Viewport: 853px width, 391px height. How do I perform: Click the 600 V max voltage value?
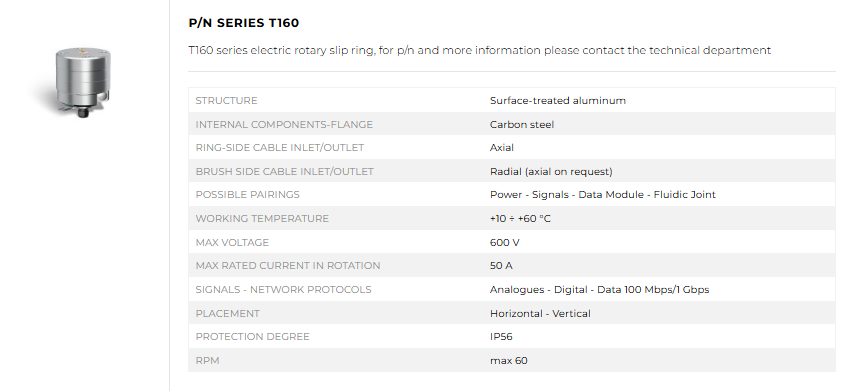coord(504,243)
